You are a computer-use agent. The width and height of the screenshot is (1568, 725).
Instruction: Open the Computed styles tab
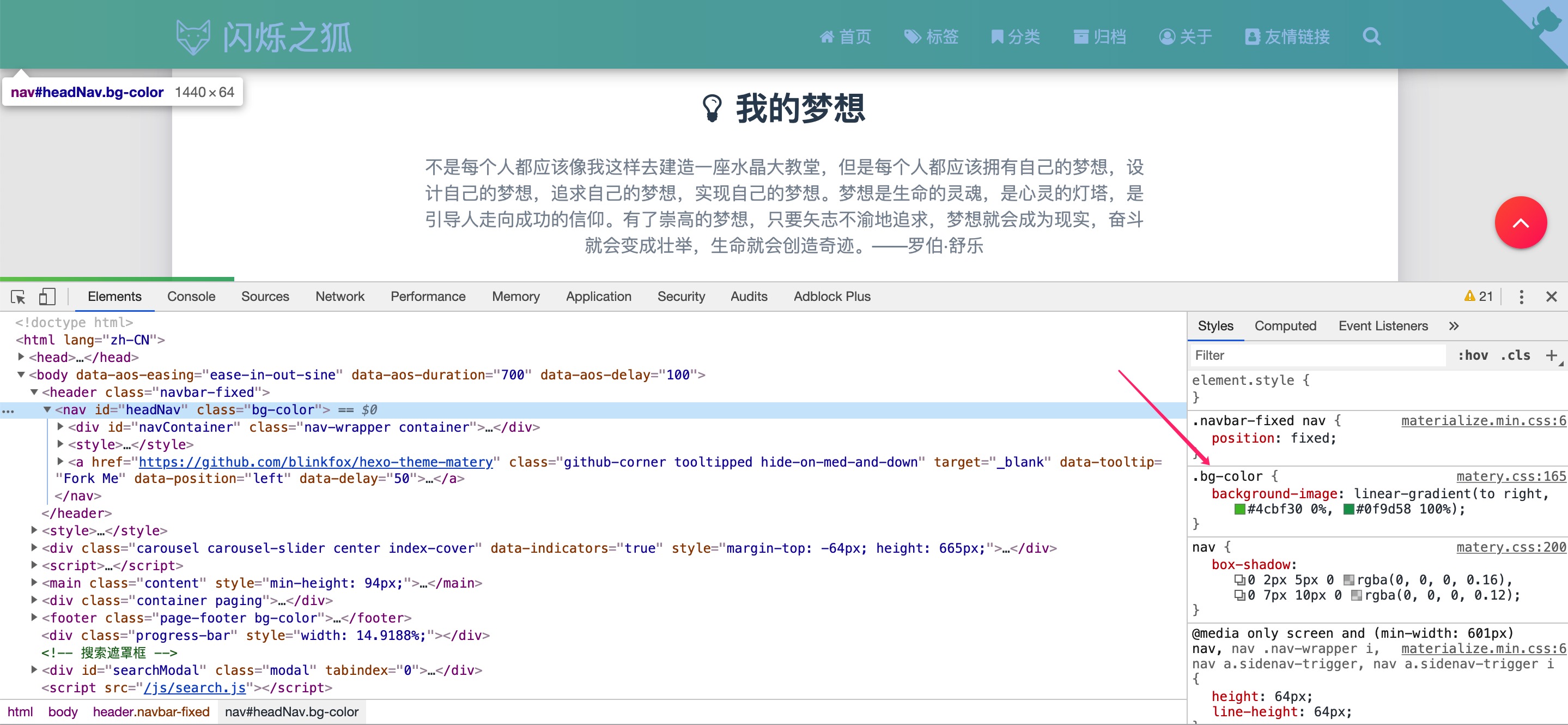[1285, 326]
